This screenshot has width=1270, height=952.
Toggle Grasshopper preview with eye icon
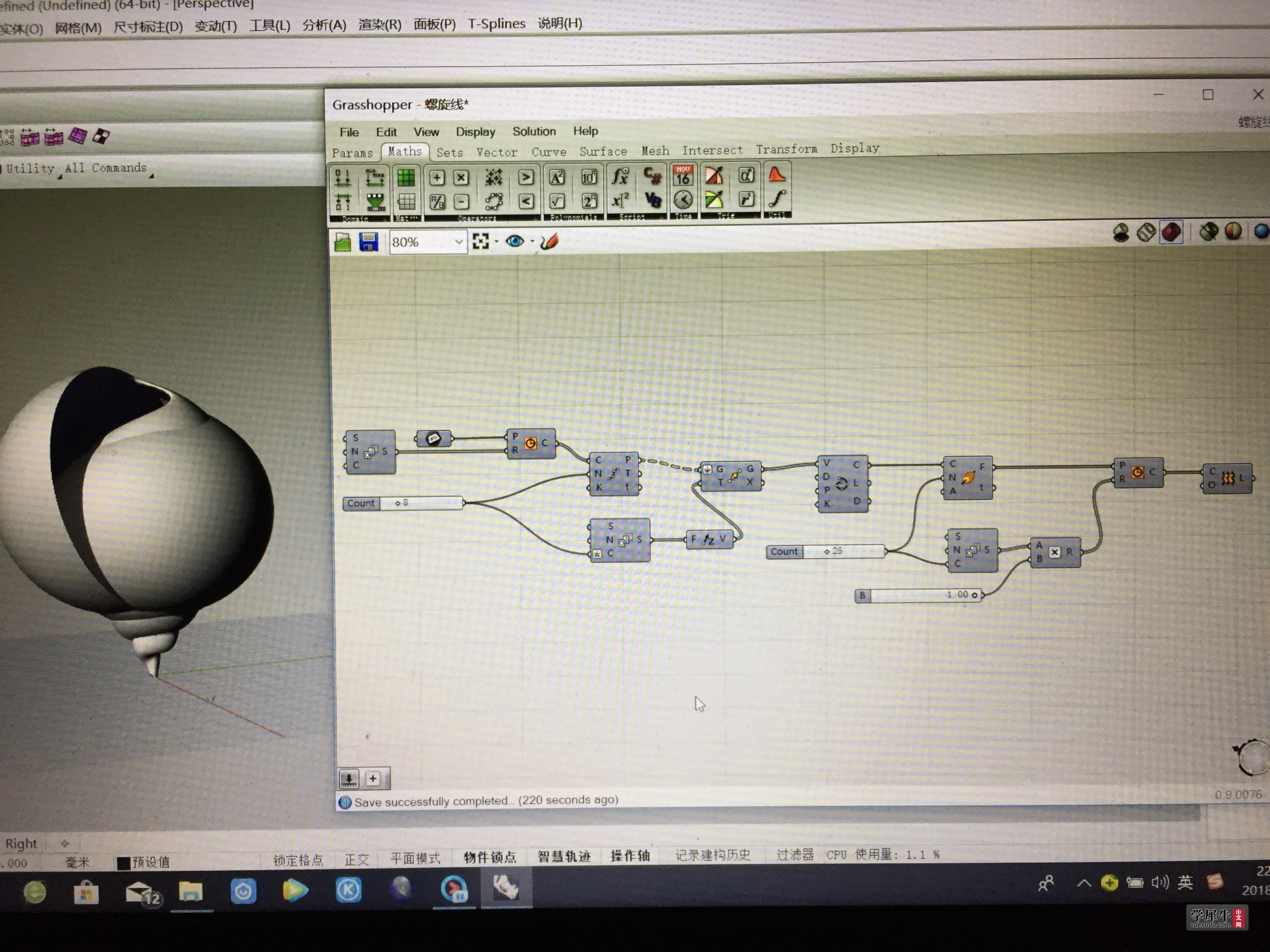(515, 241)
